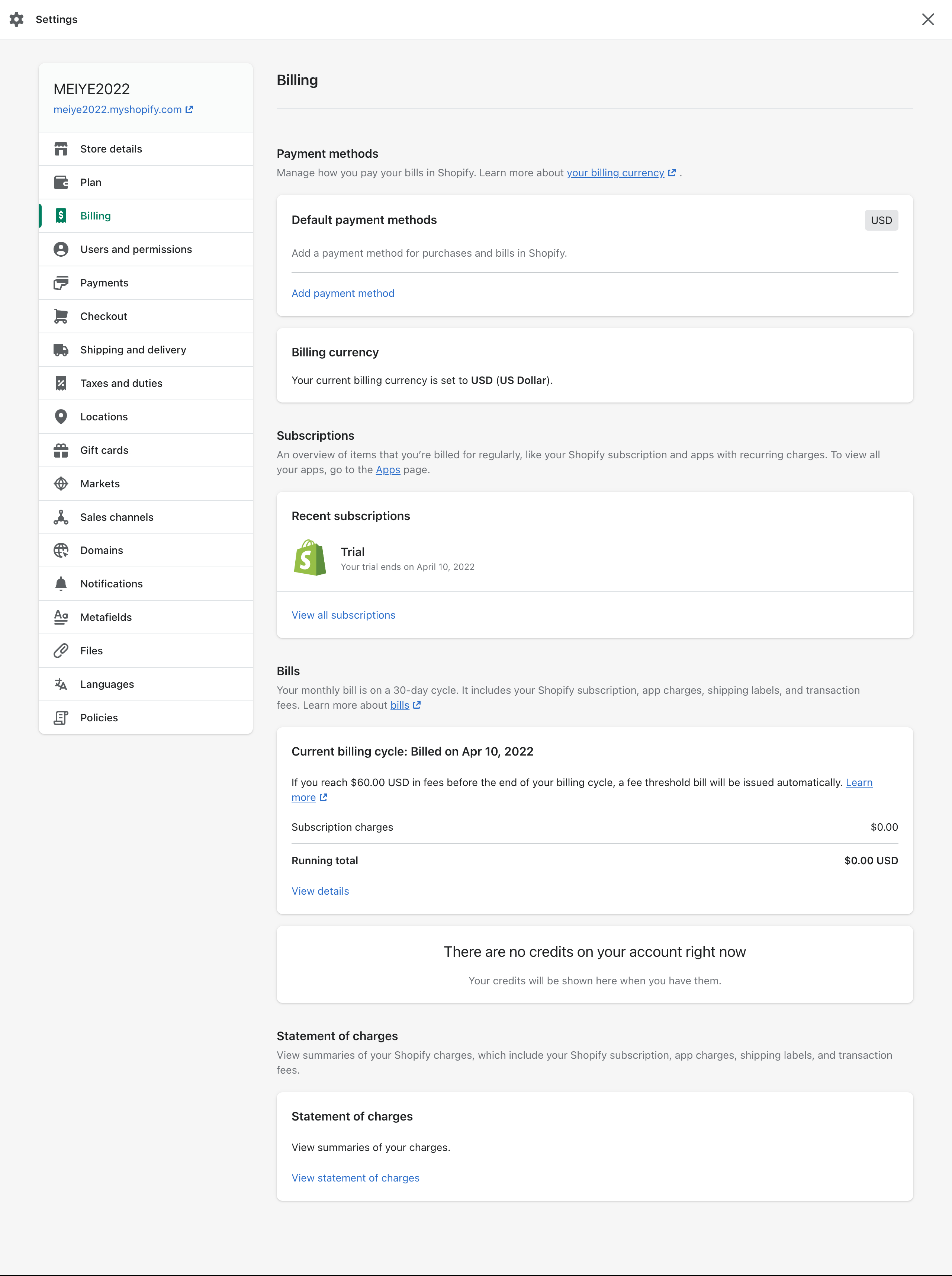The width and height of the screenshot is (952, 1276).
Task: Click the Languages translate icon
Action: (x=61, y=683)
